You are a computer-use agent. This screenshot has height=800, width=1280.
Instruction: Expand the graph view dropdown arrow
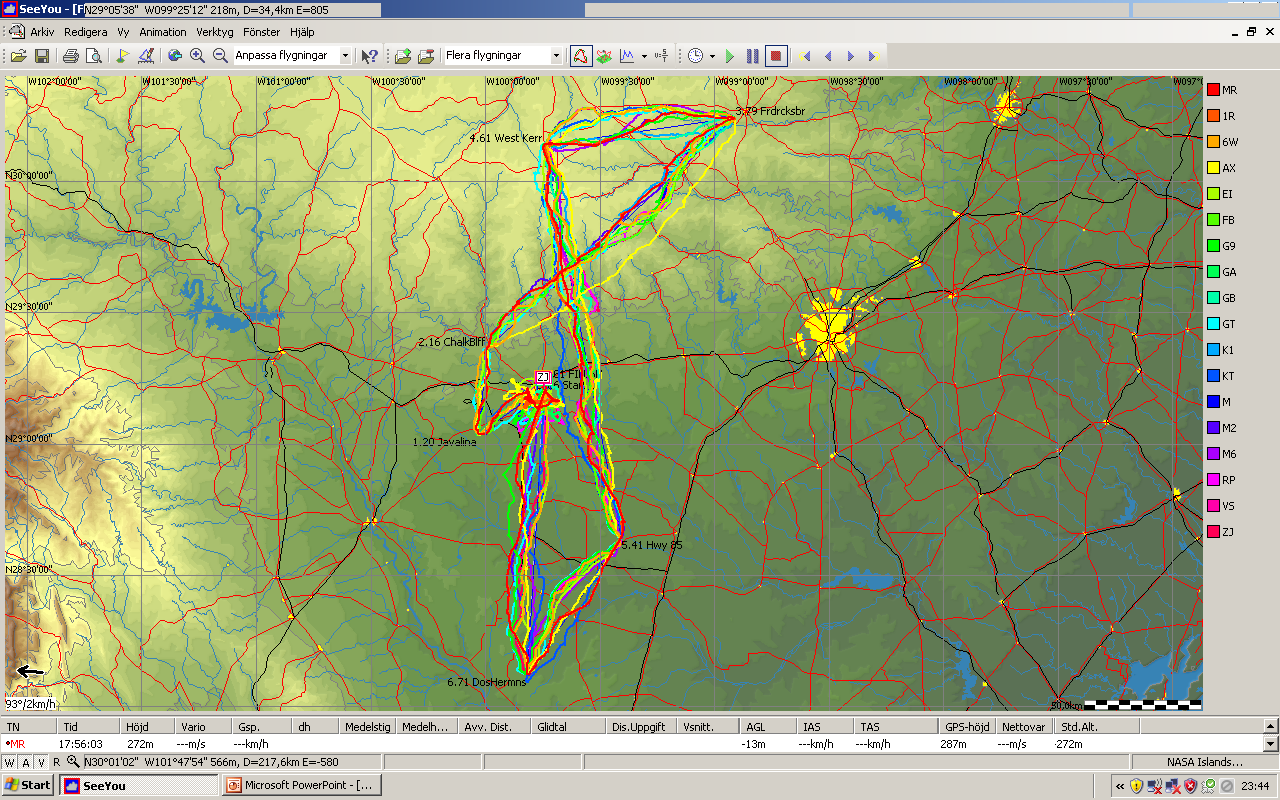pyautogui.click(x=644, y=56)
